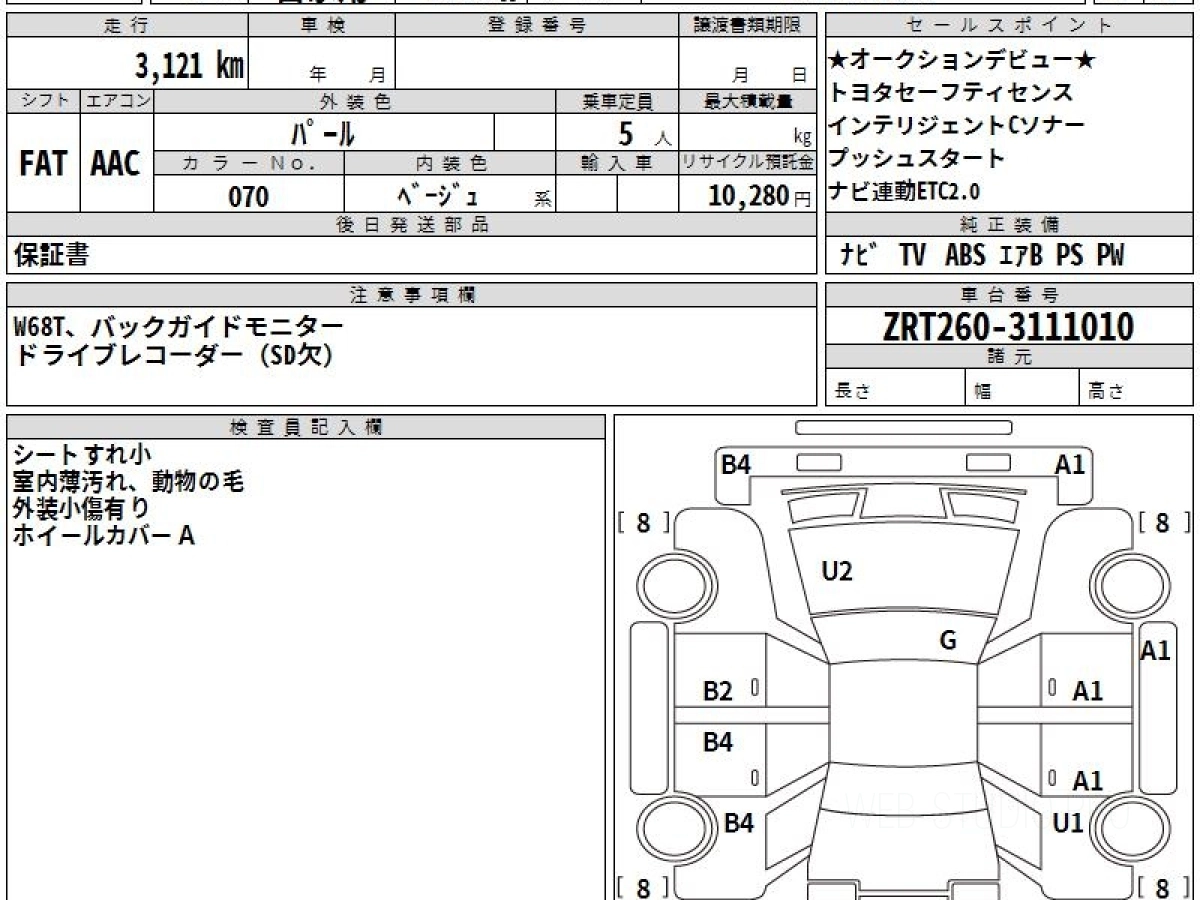Click the AAC air conditioner value
Screen dimensions: 1200x900
[x=116, y=164]
